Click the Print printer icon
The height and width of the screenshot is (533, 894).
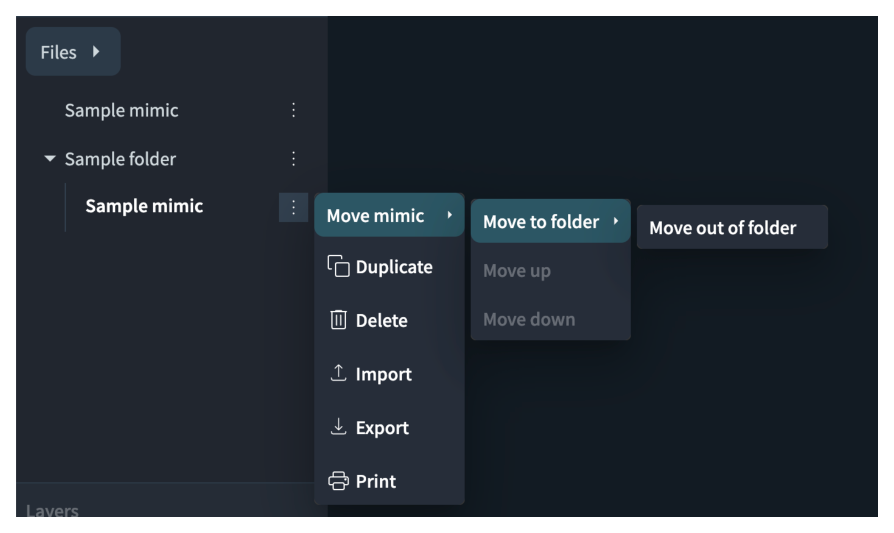point(338,481)
